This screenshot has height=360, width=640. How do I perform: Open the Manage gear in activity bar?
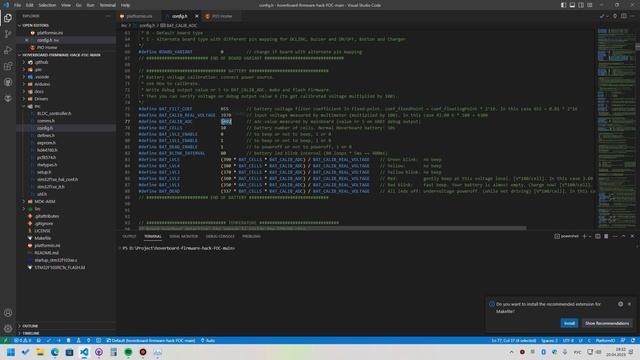(x=8, y=329)
